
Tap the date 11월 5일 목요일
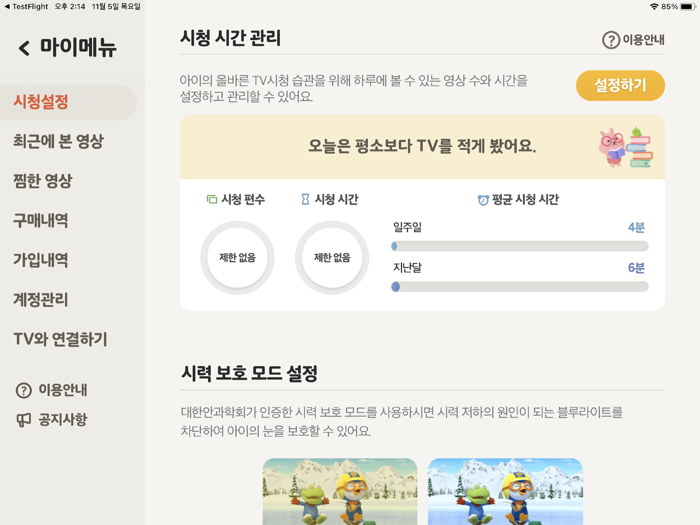116,7
